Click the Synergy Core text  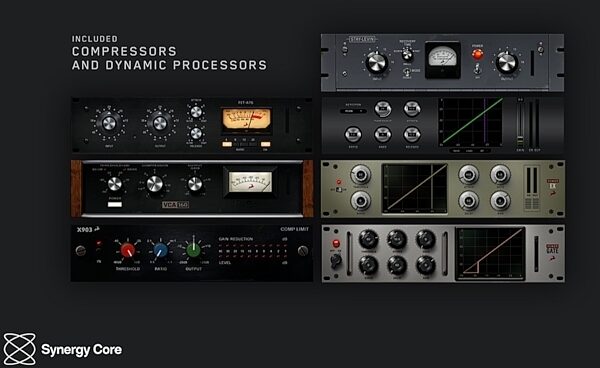point(82,350)
